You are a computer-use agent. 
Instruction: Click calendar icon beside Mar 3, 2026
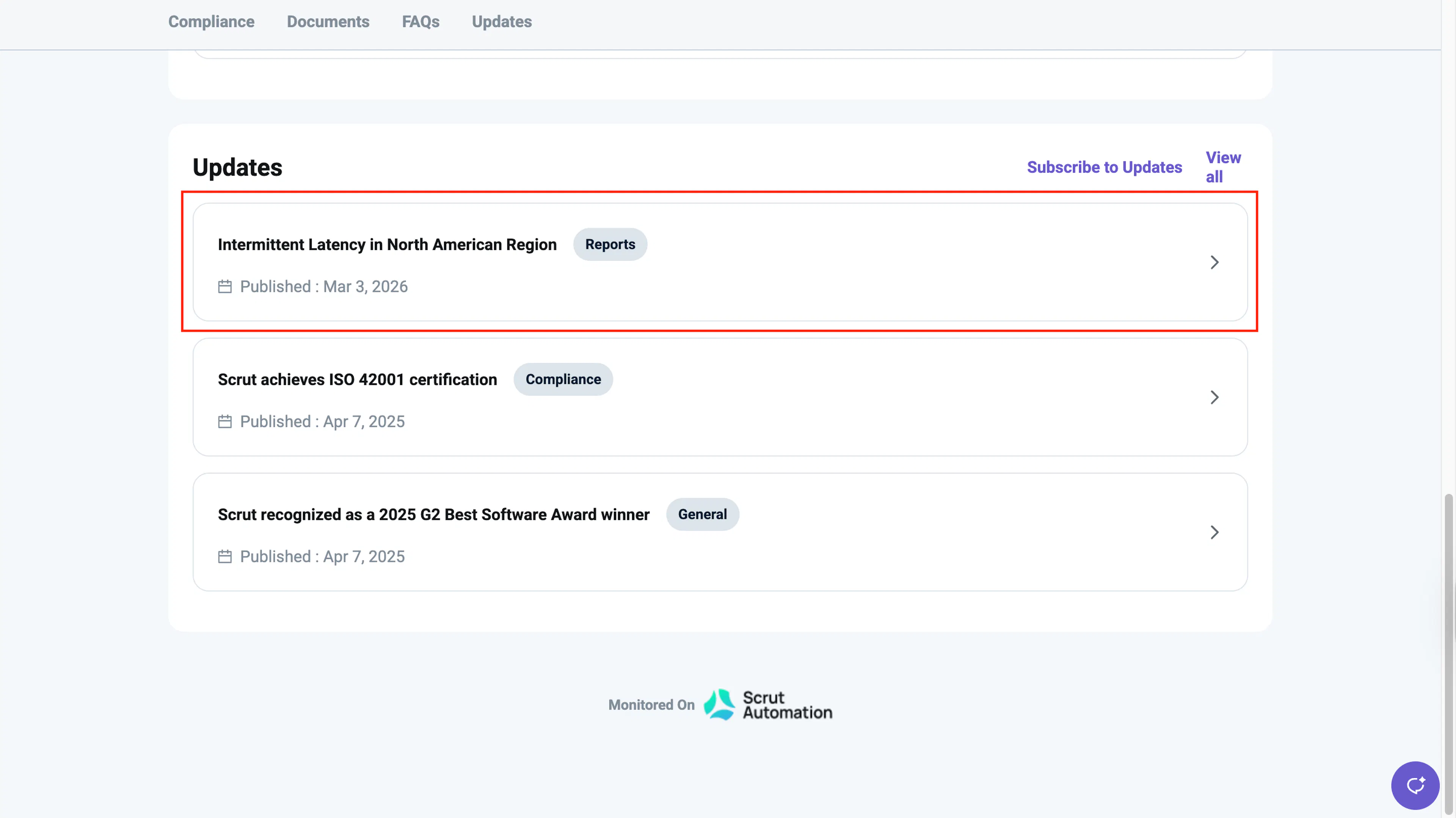point(225,287)
